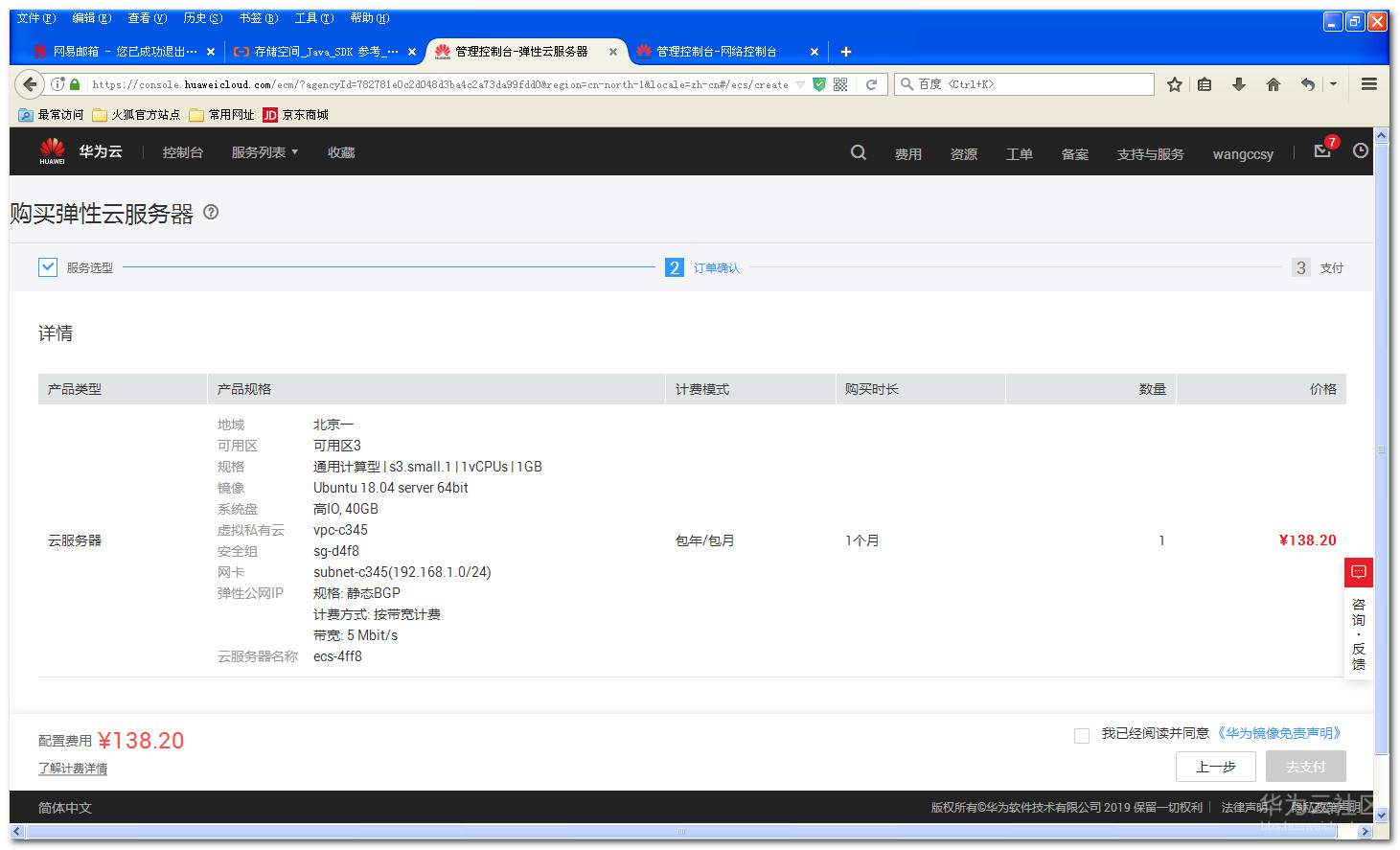The width and height of the screenshot is (1400, 850).
Task: Open site information icon in address bar
Action: coord(57,84)
